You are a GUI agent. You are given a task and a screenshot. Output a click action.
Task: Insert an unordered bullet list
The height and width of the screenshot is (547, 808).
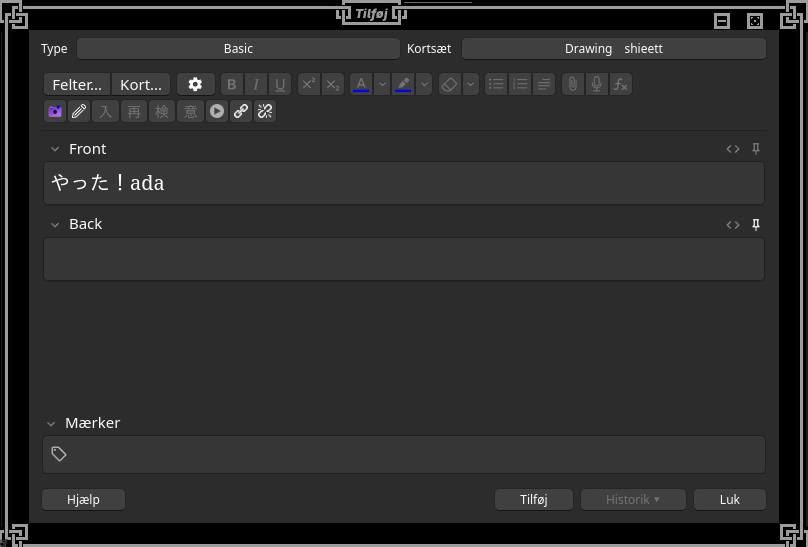point(496,84)
